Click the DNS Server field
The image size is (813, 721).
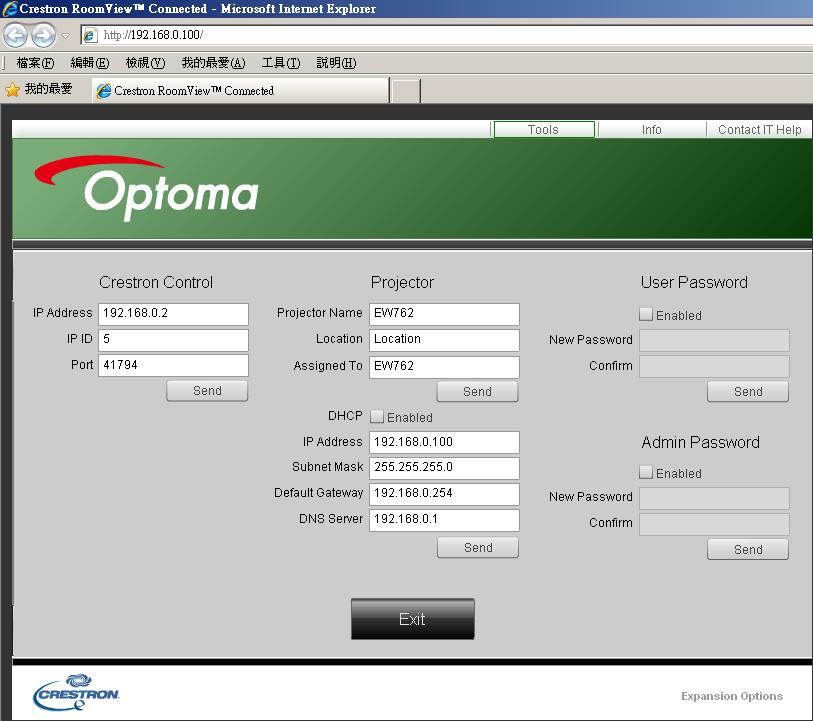point(444,520)
